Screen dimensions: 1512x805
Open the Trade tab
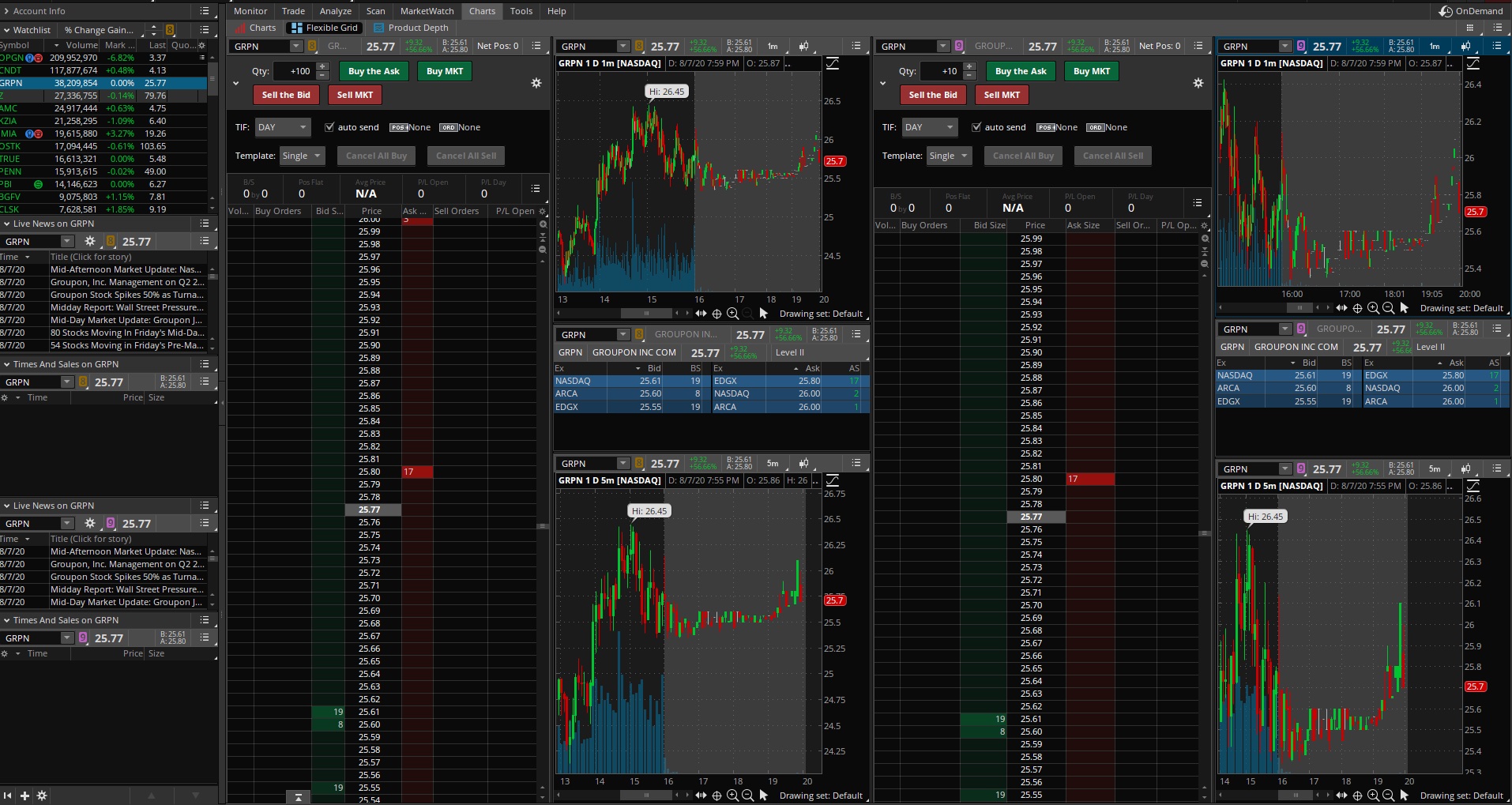click(293, 11)
